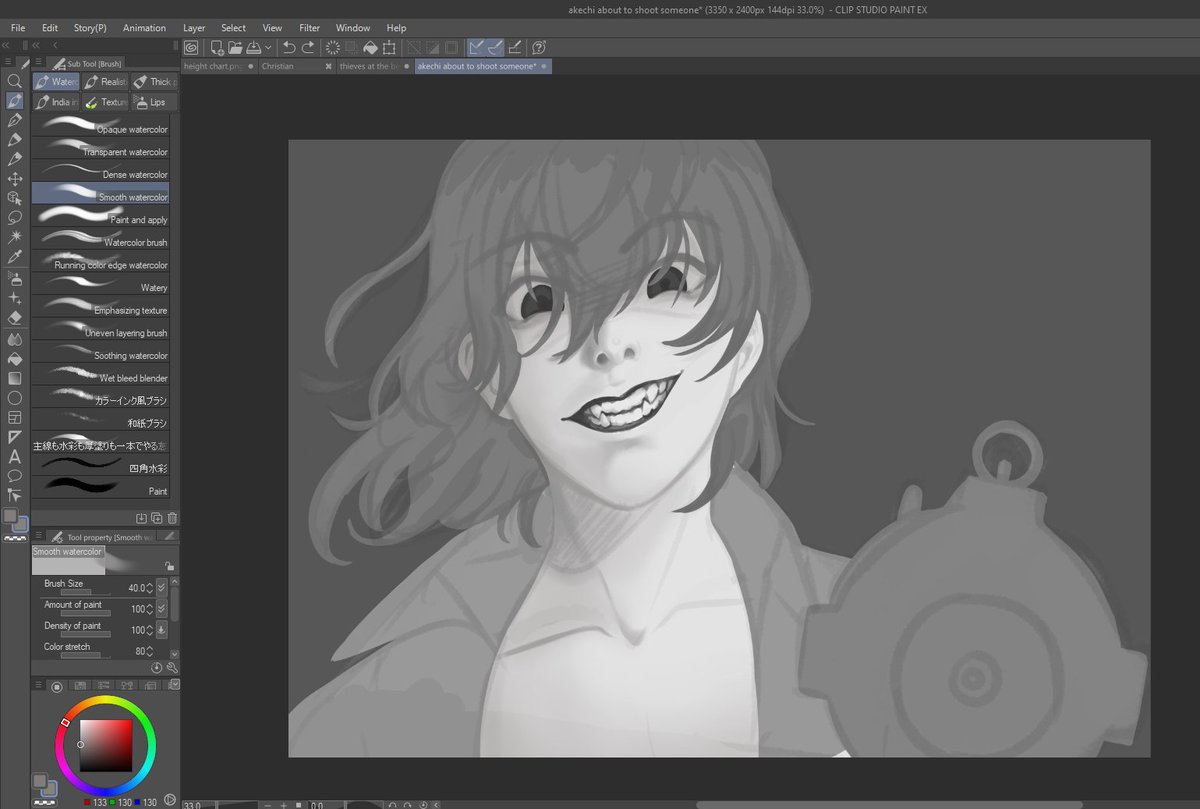Select the Zoom magnifier tool
1200x809 pixels.
[14, 80]
